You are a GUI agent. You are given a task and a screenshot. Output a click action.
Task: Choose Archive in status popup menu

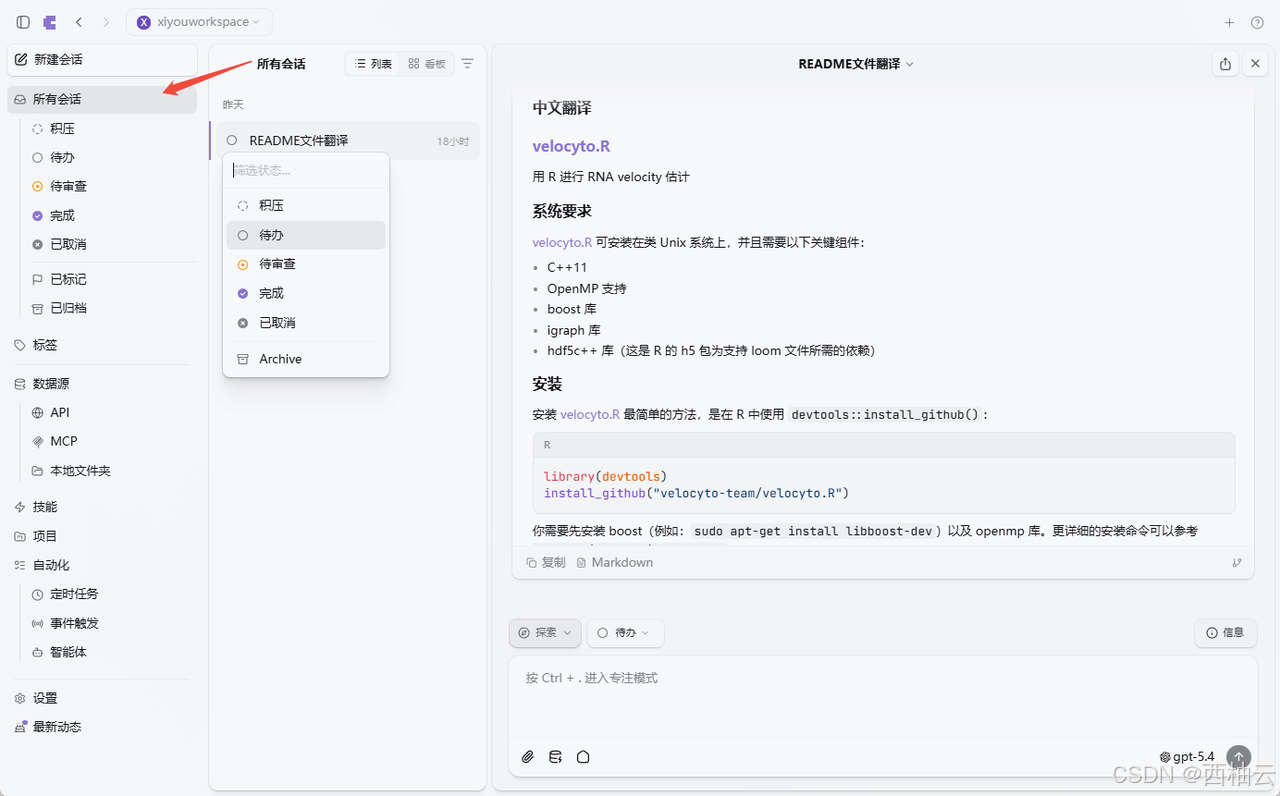pos(306,359)
